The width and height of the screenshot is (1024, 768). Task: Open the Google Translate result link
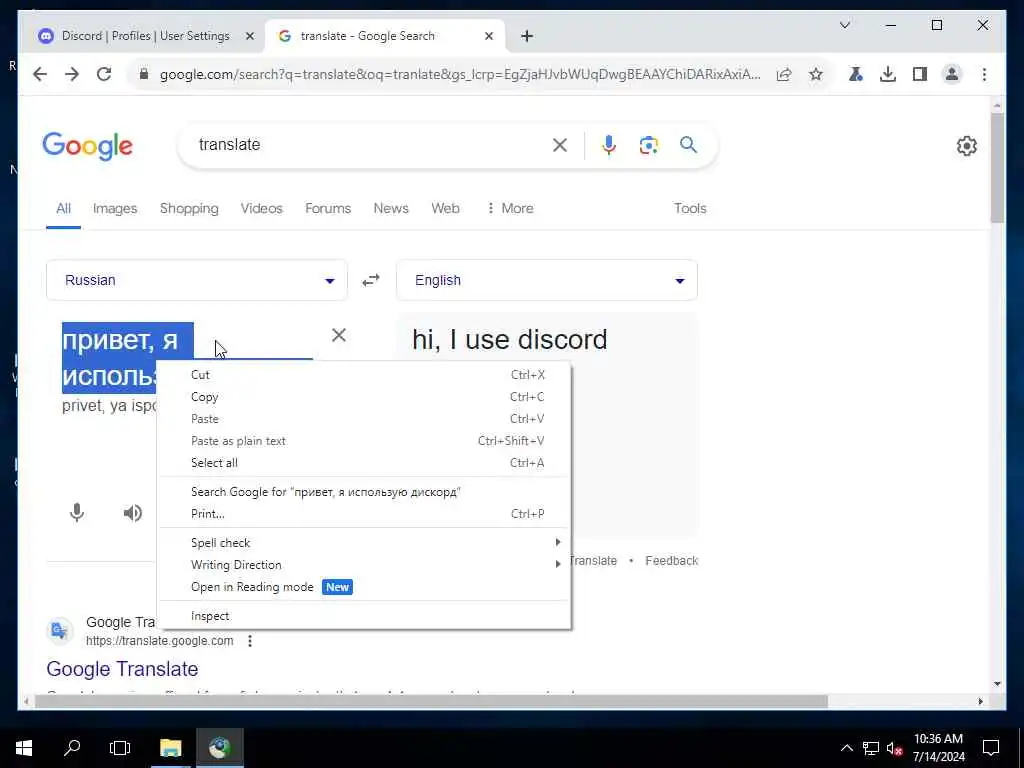pyautogui.click(x=122, y=669)
